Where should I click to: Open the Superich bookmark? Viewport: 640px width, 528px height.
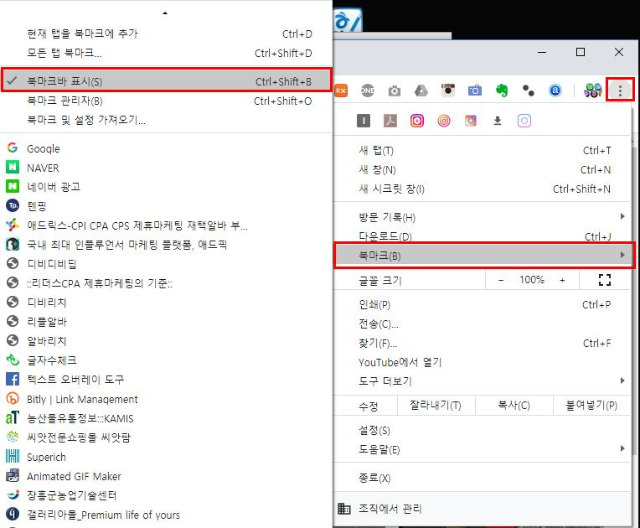tap(167, 457)
